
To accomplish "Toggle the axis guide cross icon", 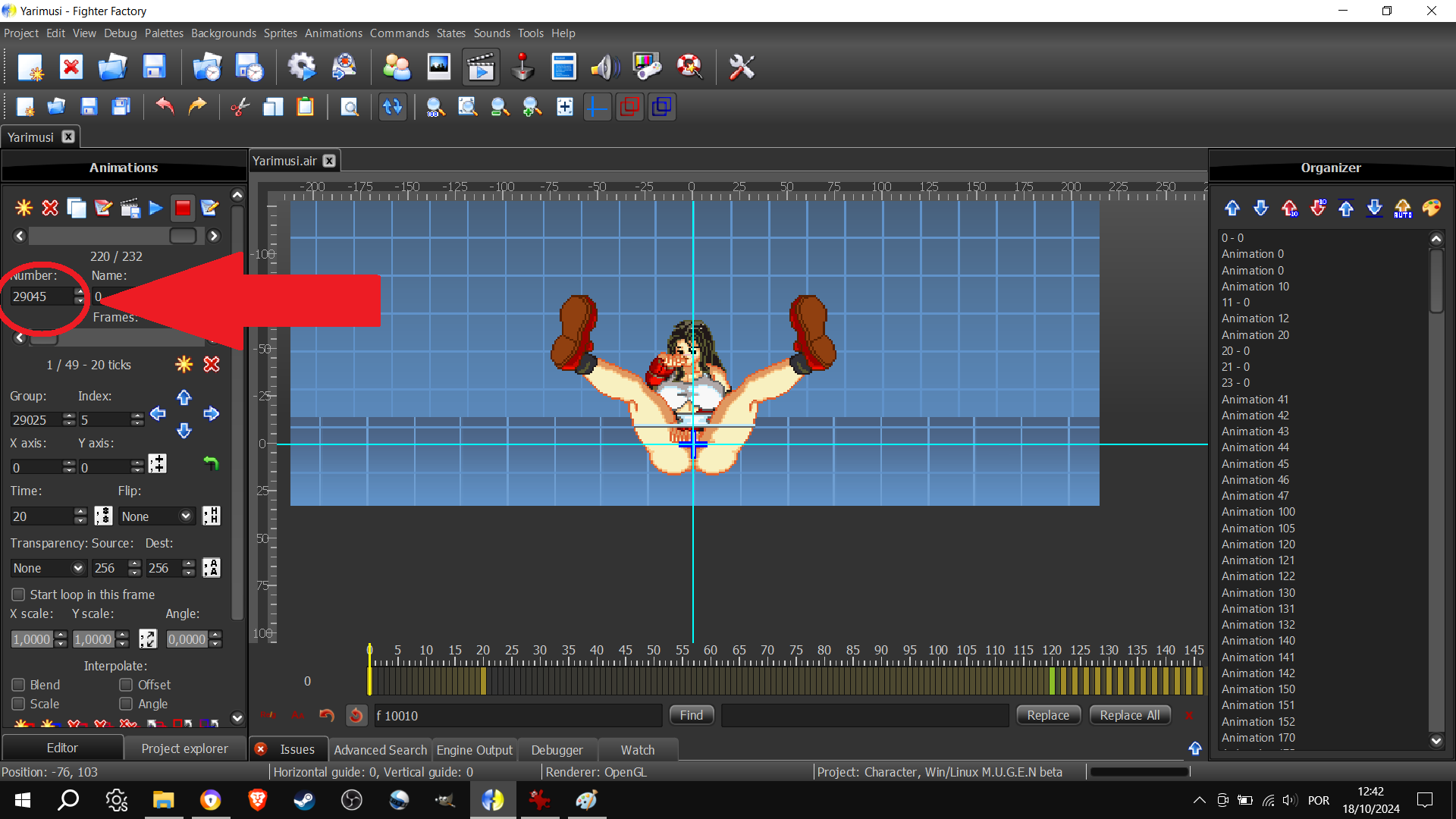I will [597, 107].
